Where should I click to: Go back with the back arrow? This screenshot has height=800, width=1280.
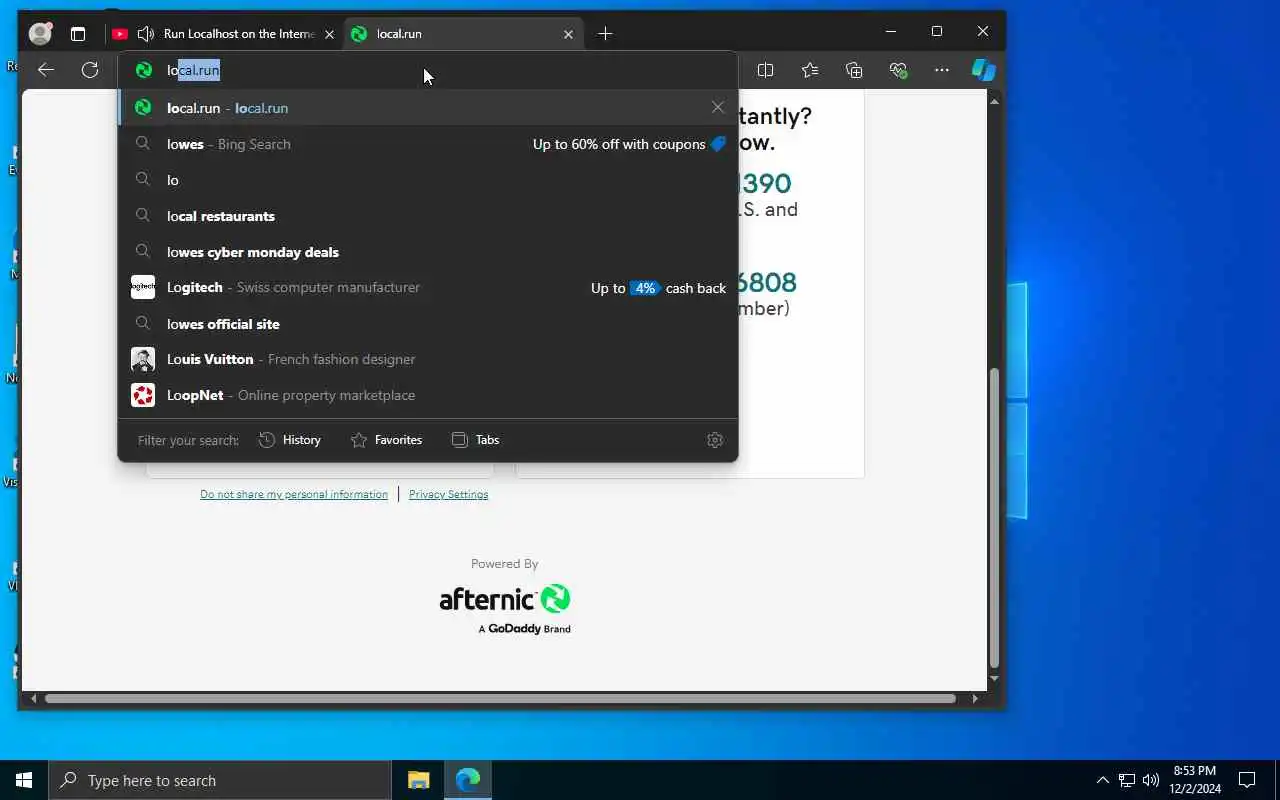pyautogui.click(x=45, y=70)
